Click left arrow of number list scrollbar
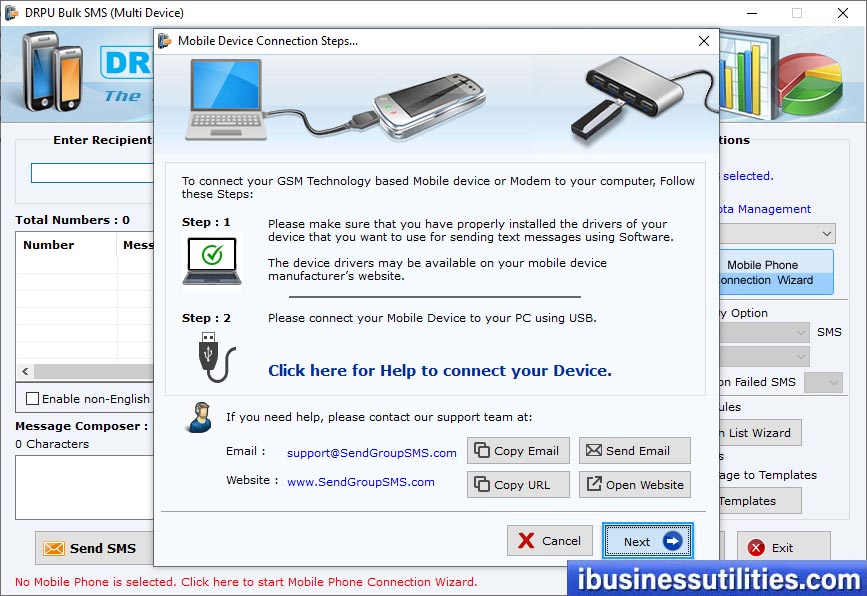This screenshot has width=867, height=596. coord(25,372)
